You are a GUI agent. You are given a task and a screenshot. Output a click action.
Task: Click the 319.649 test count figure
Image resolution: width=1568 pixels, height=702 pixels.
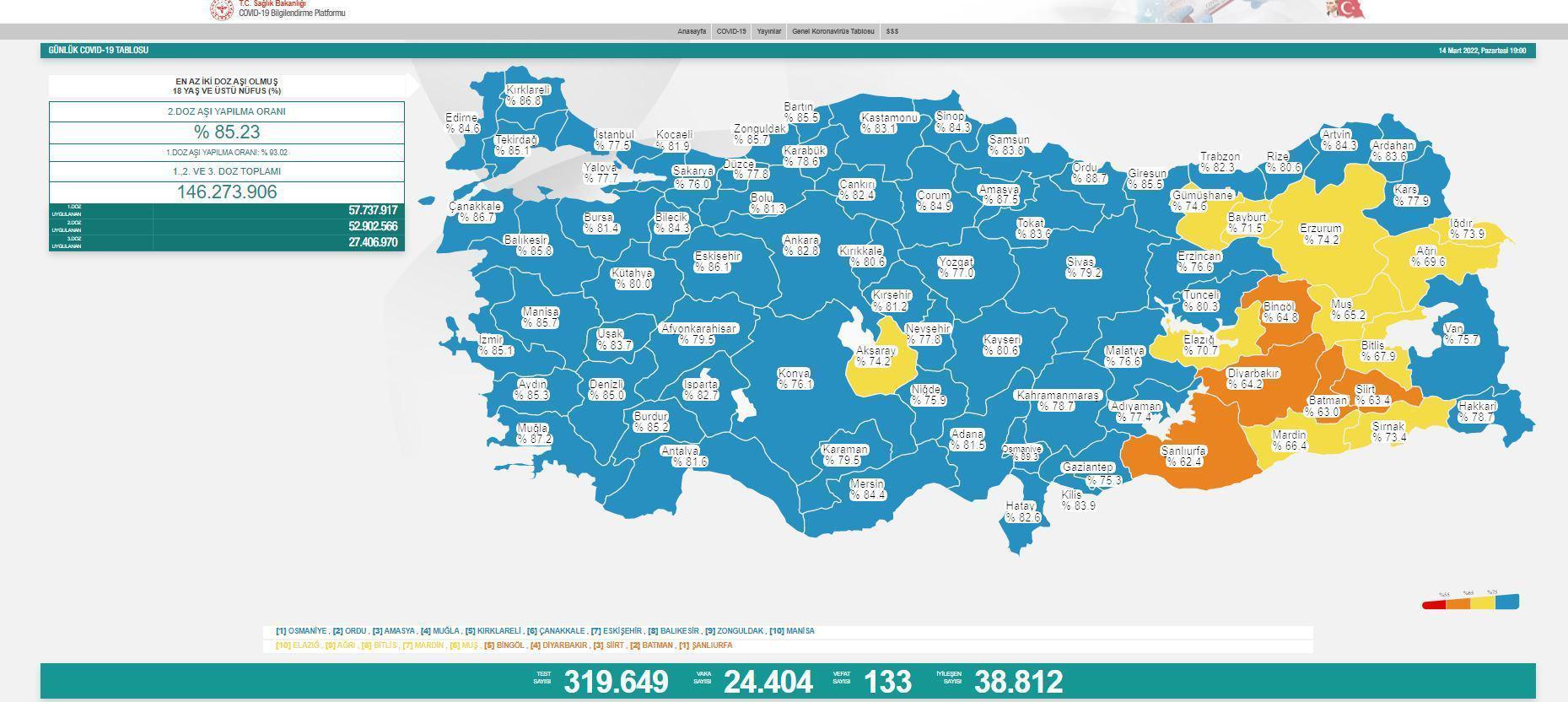coord(616,682)
